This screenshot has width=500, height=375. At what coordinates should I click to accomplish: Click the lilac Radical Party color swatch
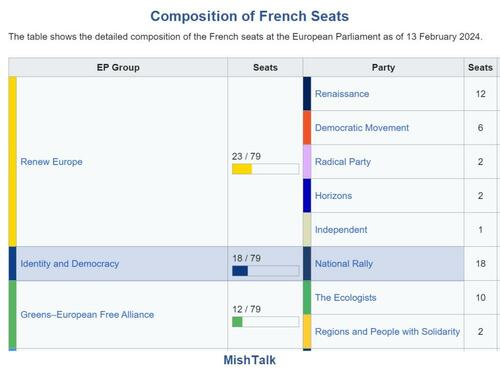(307, 162)
